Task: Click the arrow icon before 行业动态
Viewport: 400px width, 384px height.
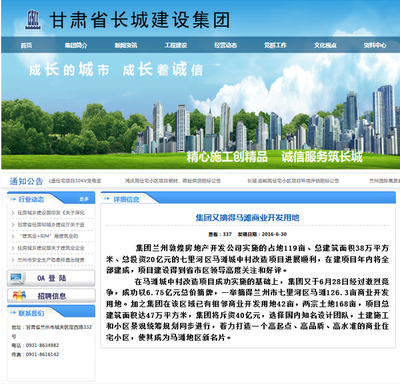Action: pos(13,199)
